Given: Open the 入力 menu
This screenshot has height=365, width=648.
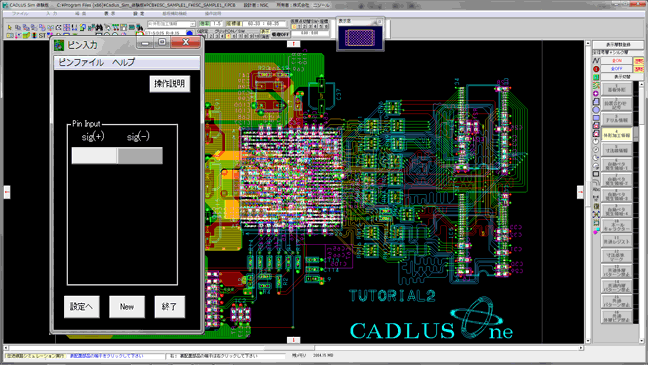Looking at the screenshot, I should click(x=51, y=14).
